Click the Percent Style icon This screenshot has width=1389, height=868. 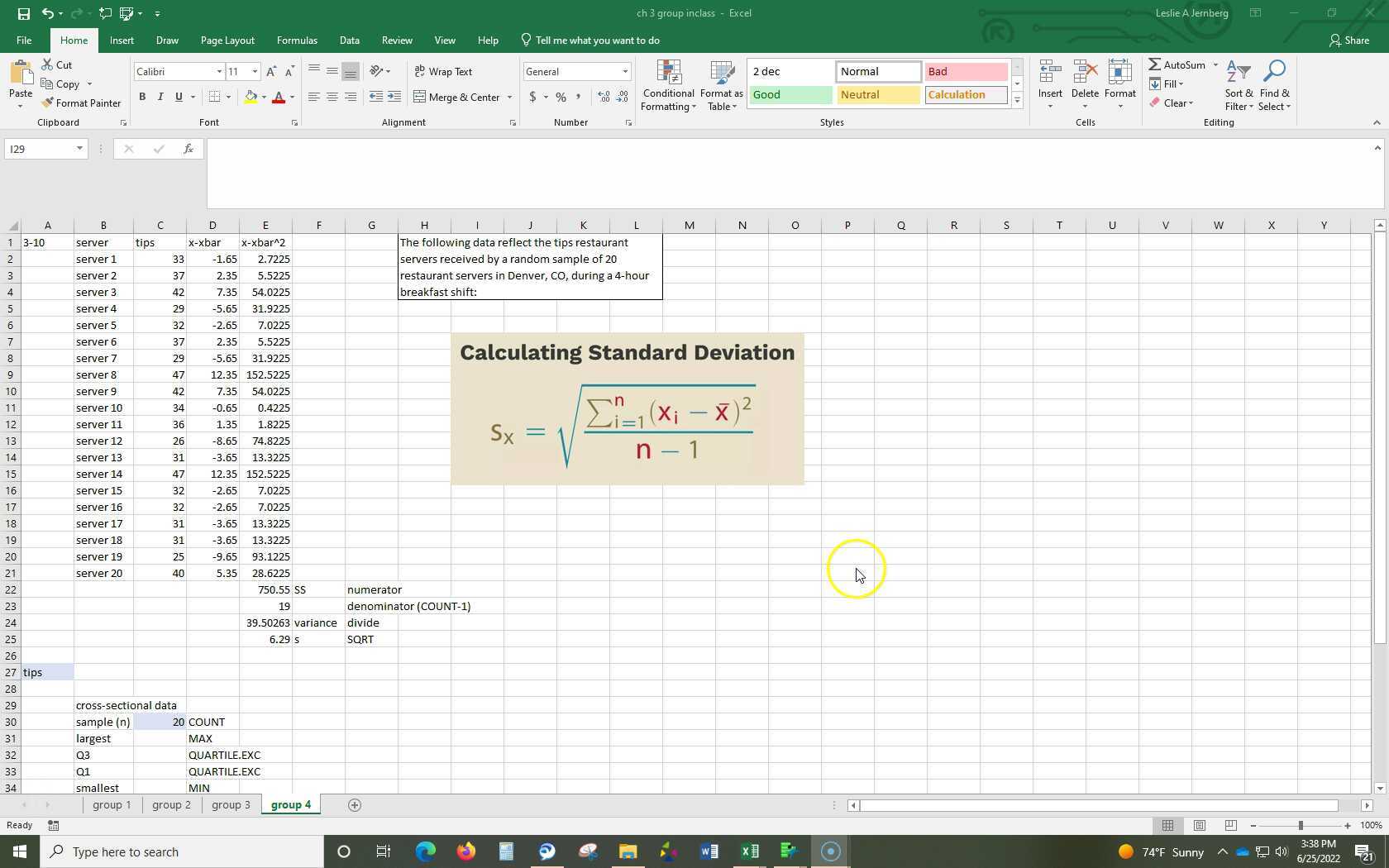pyautogui.click(x=561, y=98)
